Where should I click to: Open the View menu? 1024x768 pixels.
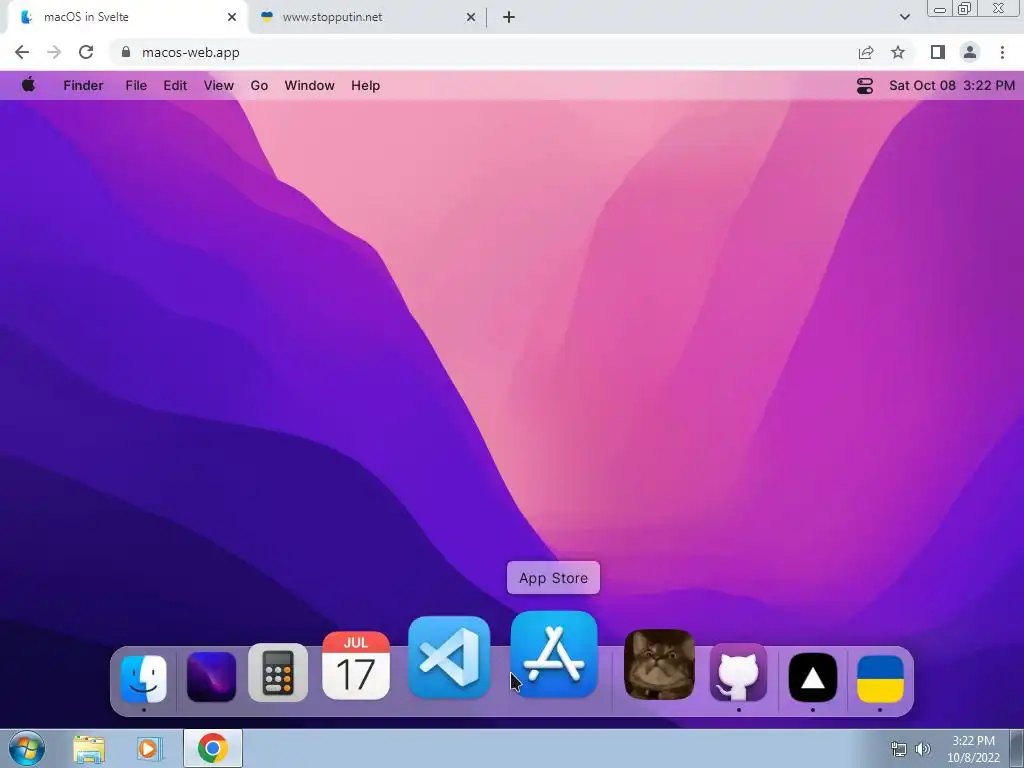pos(218,86)
